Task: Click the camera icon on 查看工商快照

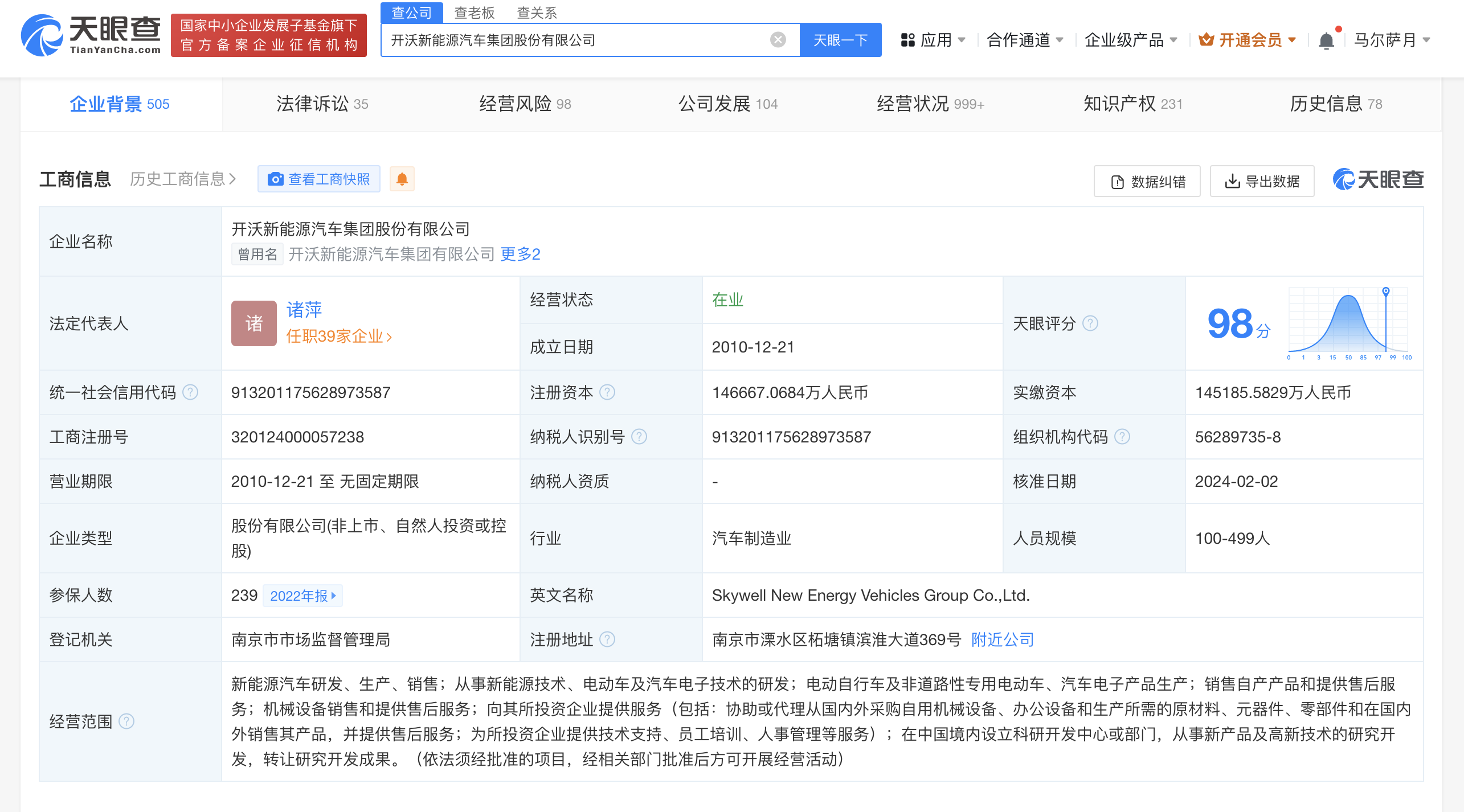Action: 276,179
